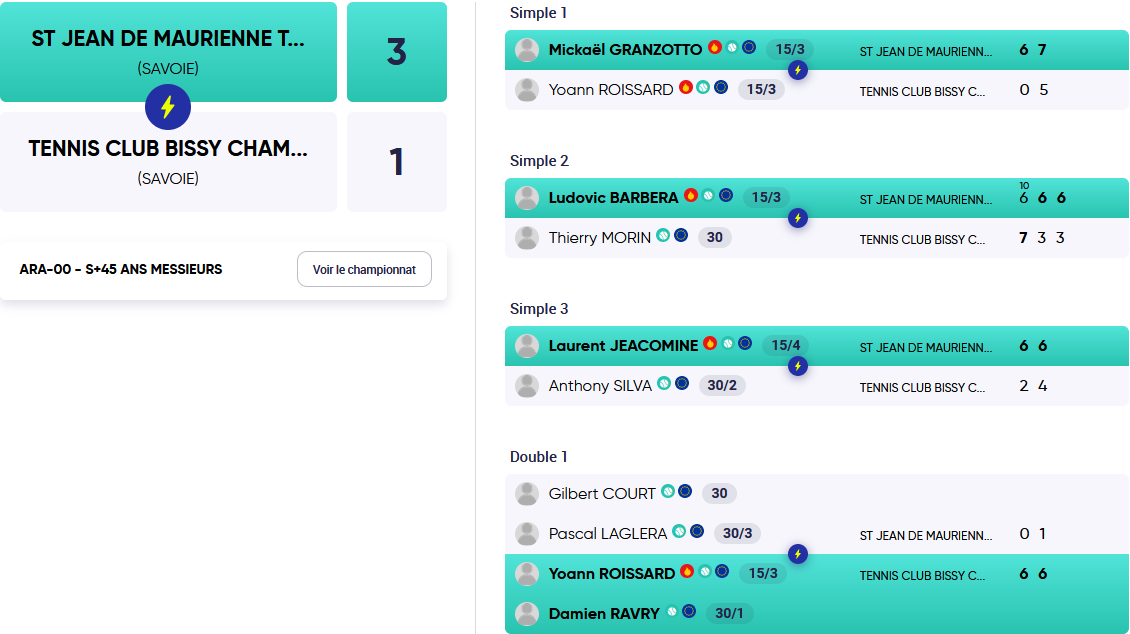The image size is (1130, 634).
Task: Click the red flame badge next to Ludovic BARBERA
Action: [691, 195]
